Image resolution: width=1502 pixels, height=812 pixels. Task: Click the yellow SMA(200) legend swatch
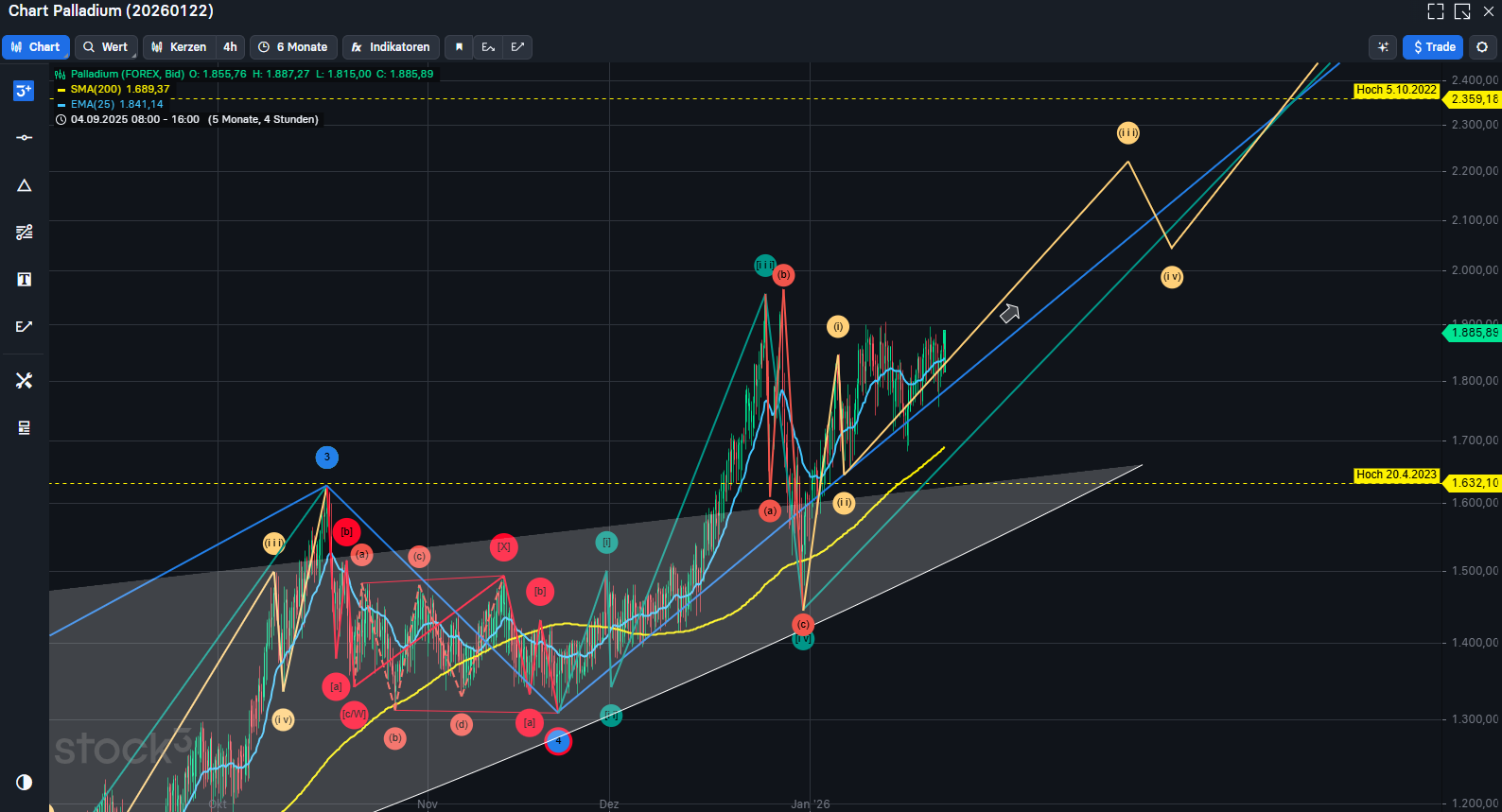pyautogui.click(x=61, y=90)
